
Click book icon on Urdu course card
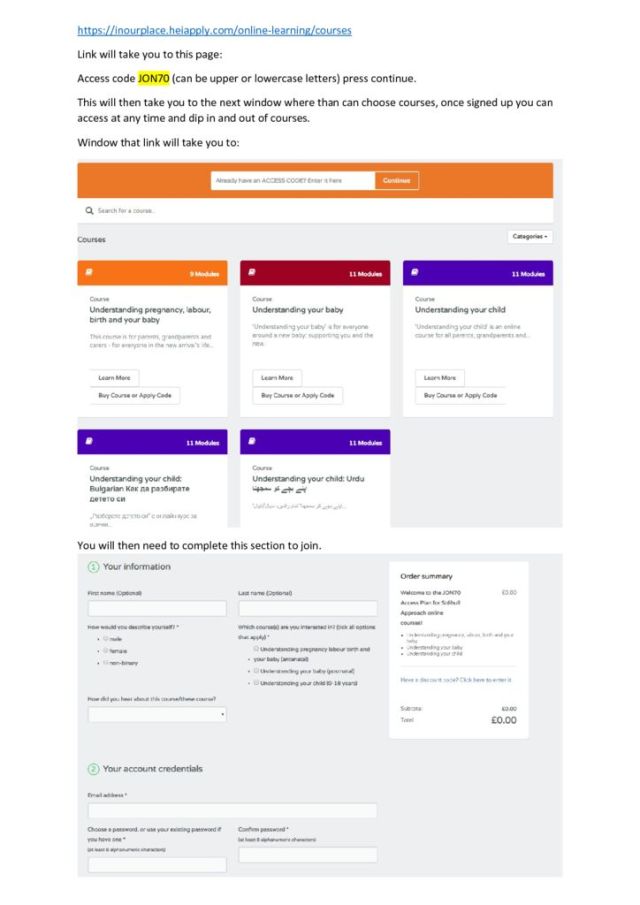coord(252,441)
